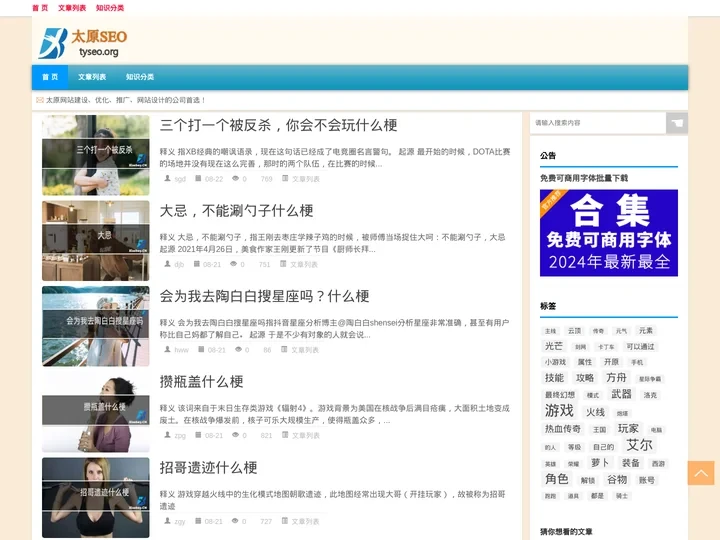720x540 pixels.
Task: Select the 解锁 tag
Action: tap(588, 481)
